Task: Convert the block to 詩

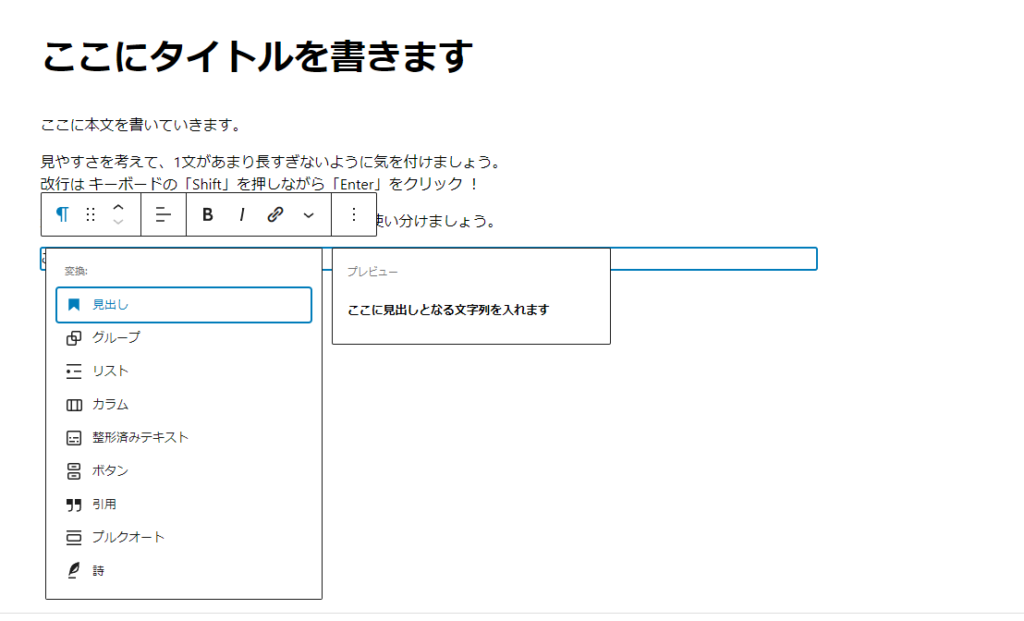Action: pyautogui.click(x=98, y=570)
